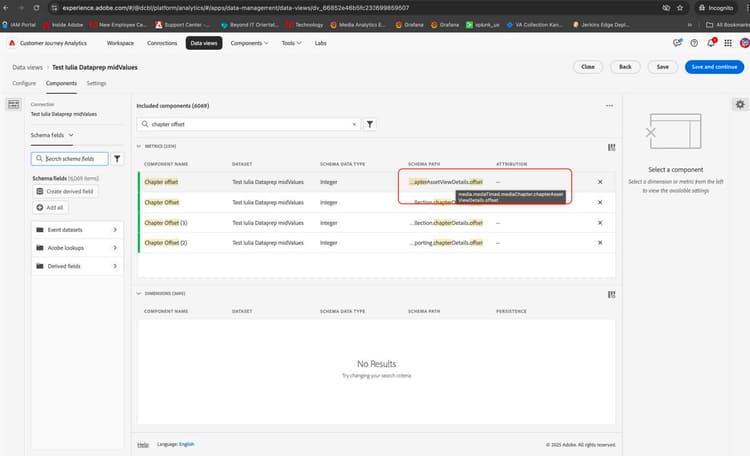Focus the Search schema fields input
Viewport: 750px width, 456px height.
pyautogui.click(x=69, y=158)
